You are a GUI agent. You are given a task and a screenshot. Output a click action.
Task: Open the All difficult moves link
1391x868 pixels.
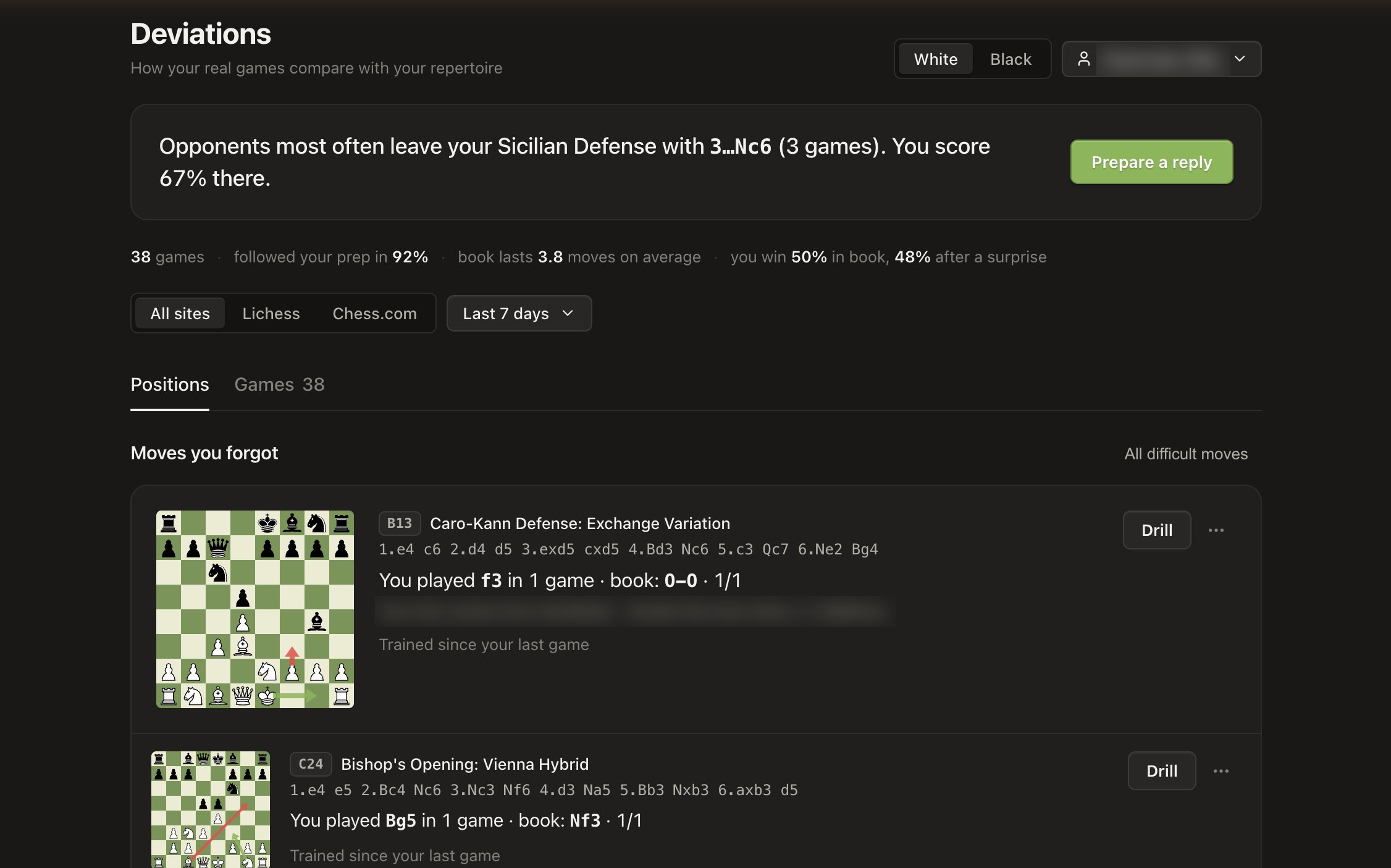tap(1186, 454)
